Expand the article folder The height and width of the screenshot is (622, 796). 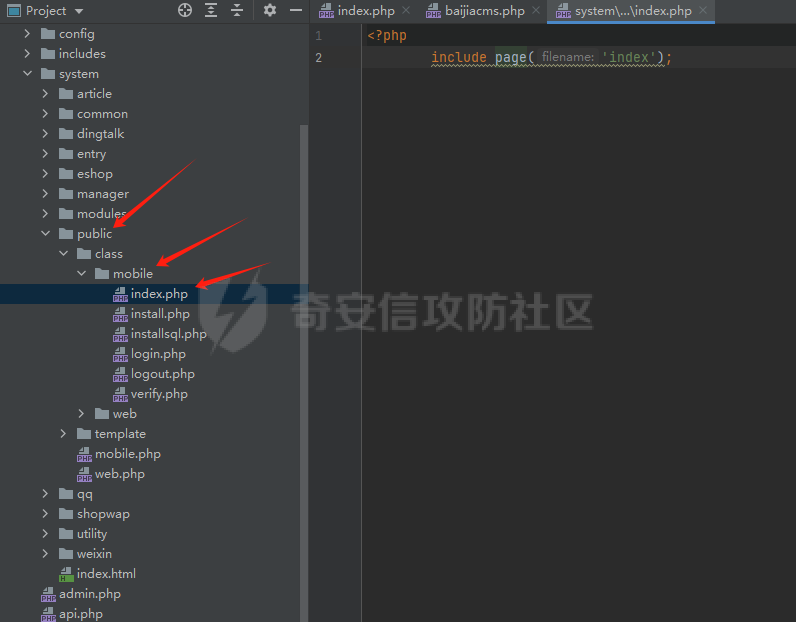click(45, 94)
